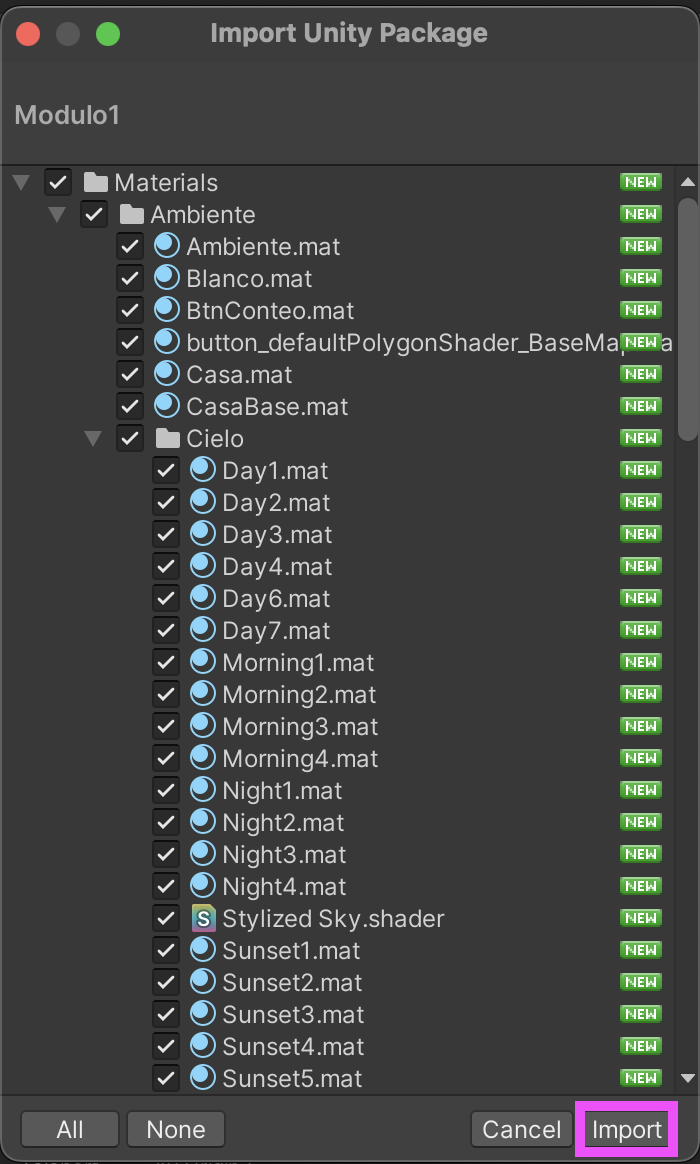Select the Sunset2.mat row text
The height and width of the screenshot is (1164, 700).
click(292, 982)
